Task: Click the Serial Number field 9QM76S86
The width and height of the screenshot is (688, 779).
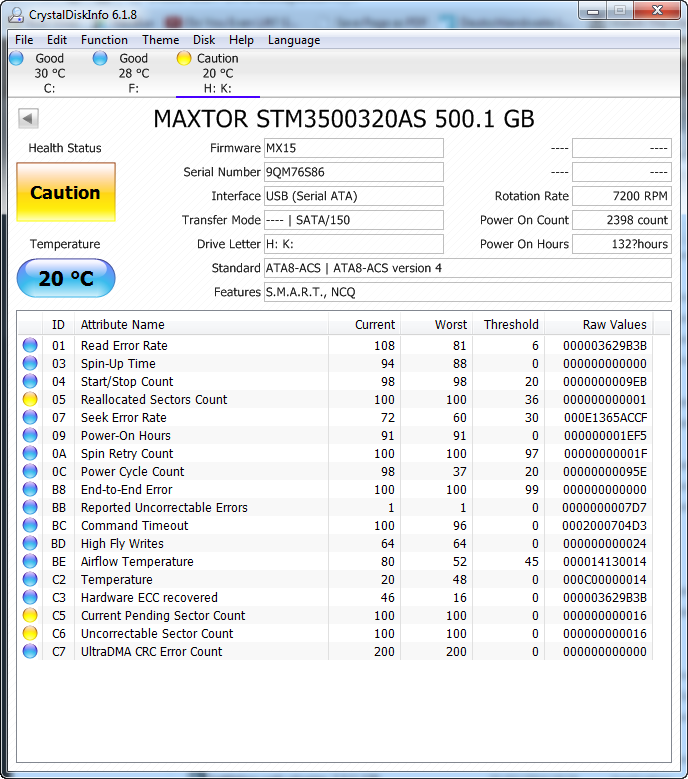Action: click(354, 172)
